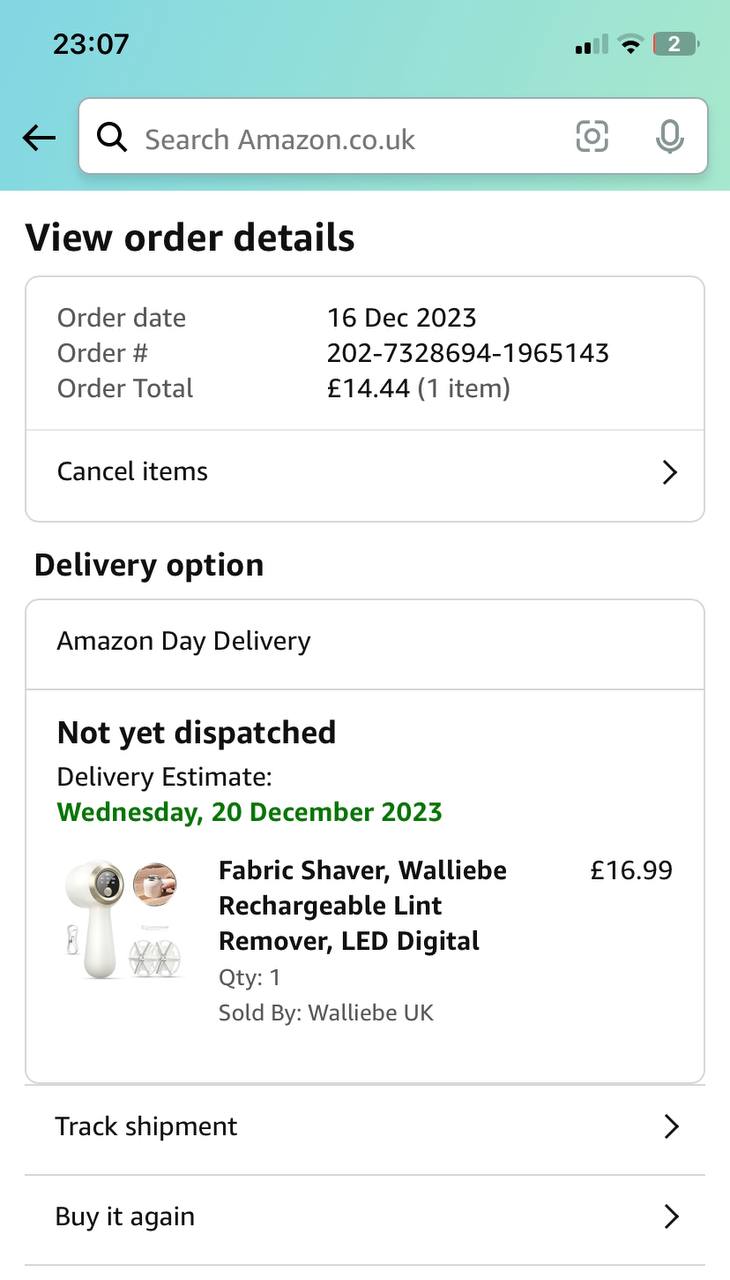Tap the order number 202-7328694-1965143
Screen dimensions: 730x1280
coord(467,353)
